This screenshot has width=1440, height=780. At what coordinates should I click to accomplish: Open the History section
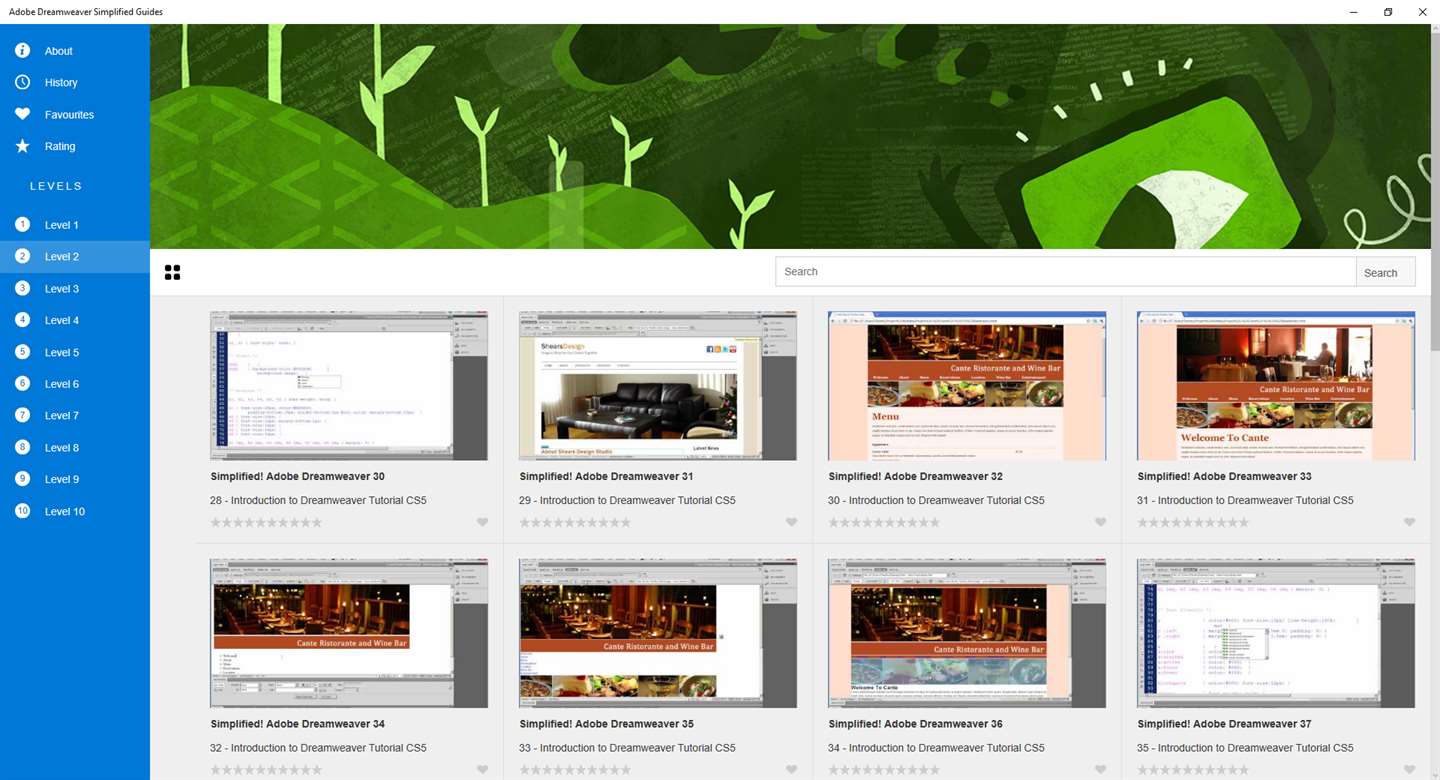point(75,82)
